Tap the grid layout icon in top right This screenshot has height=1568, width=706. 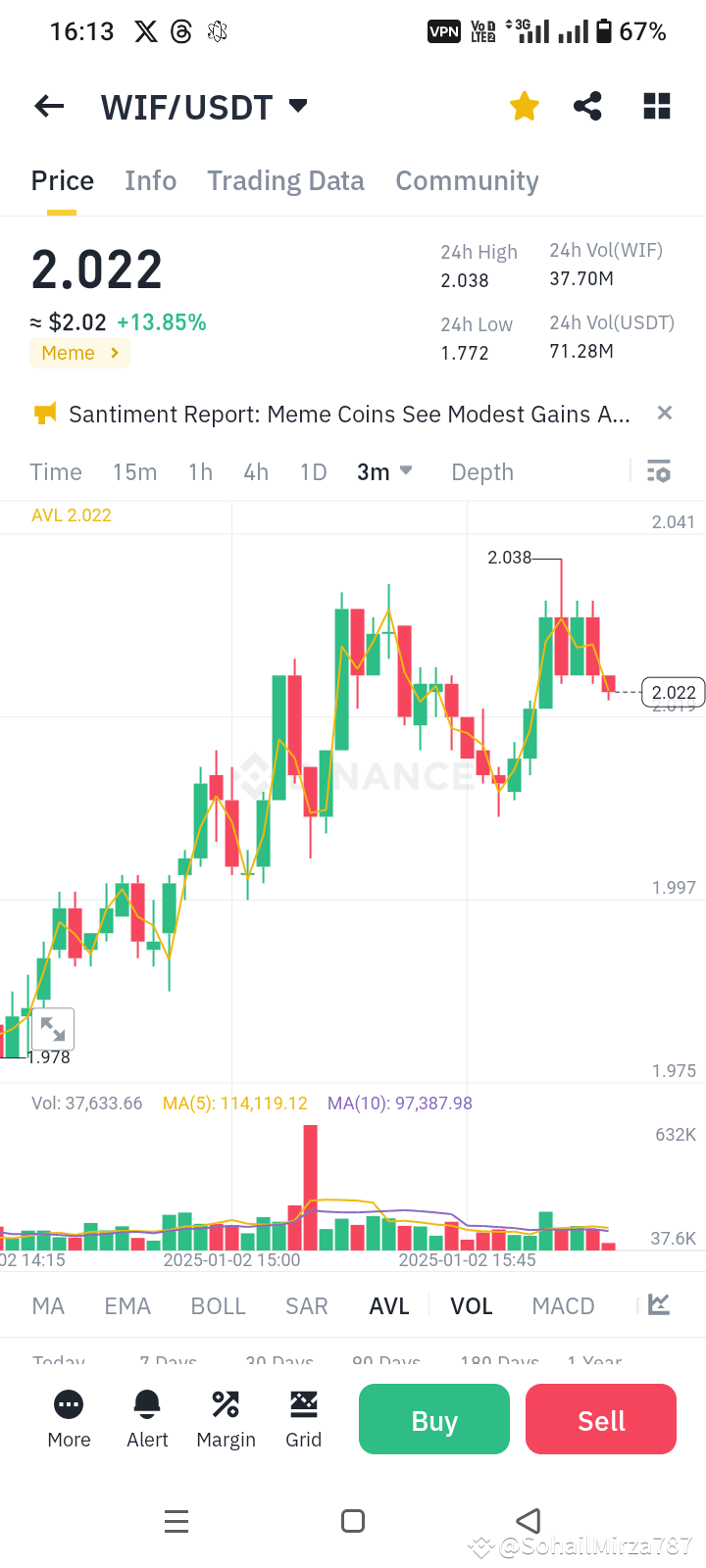pyautogui.click(x=656, y=106)
